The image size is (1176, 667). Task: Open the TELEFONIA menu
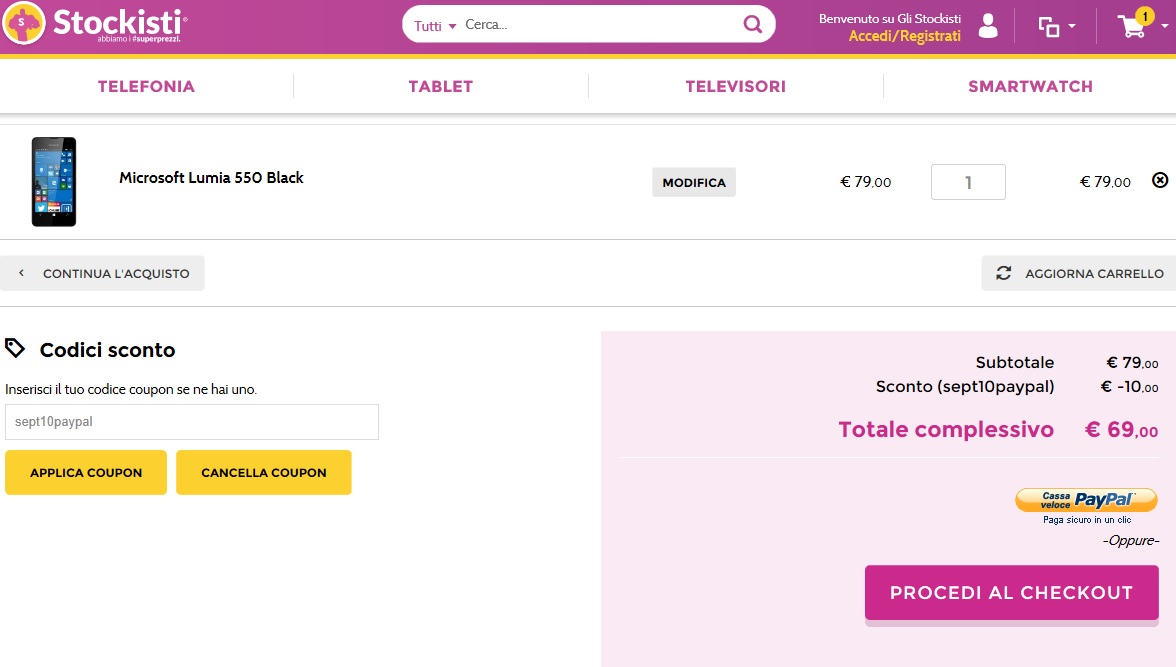(146, 86)
